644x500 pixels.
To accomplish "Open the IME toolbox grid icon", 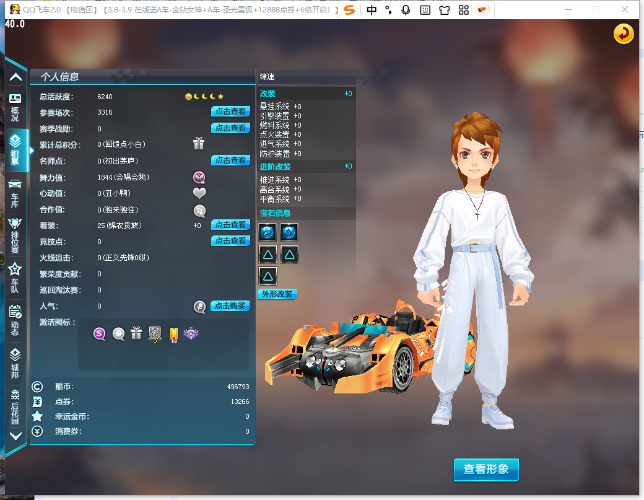I will [464, 10].
